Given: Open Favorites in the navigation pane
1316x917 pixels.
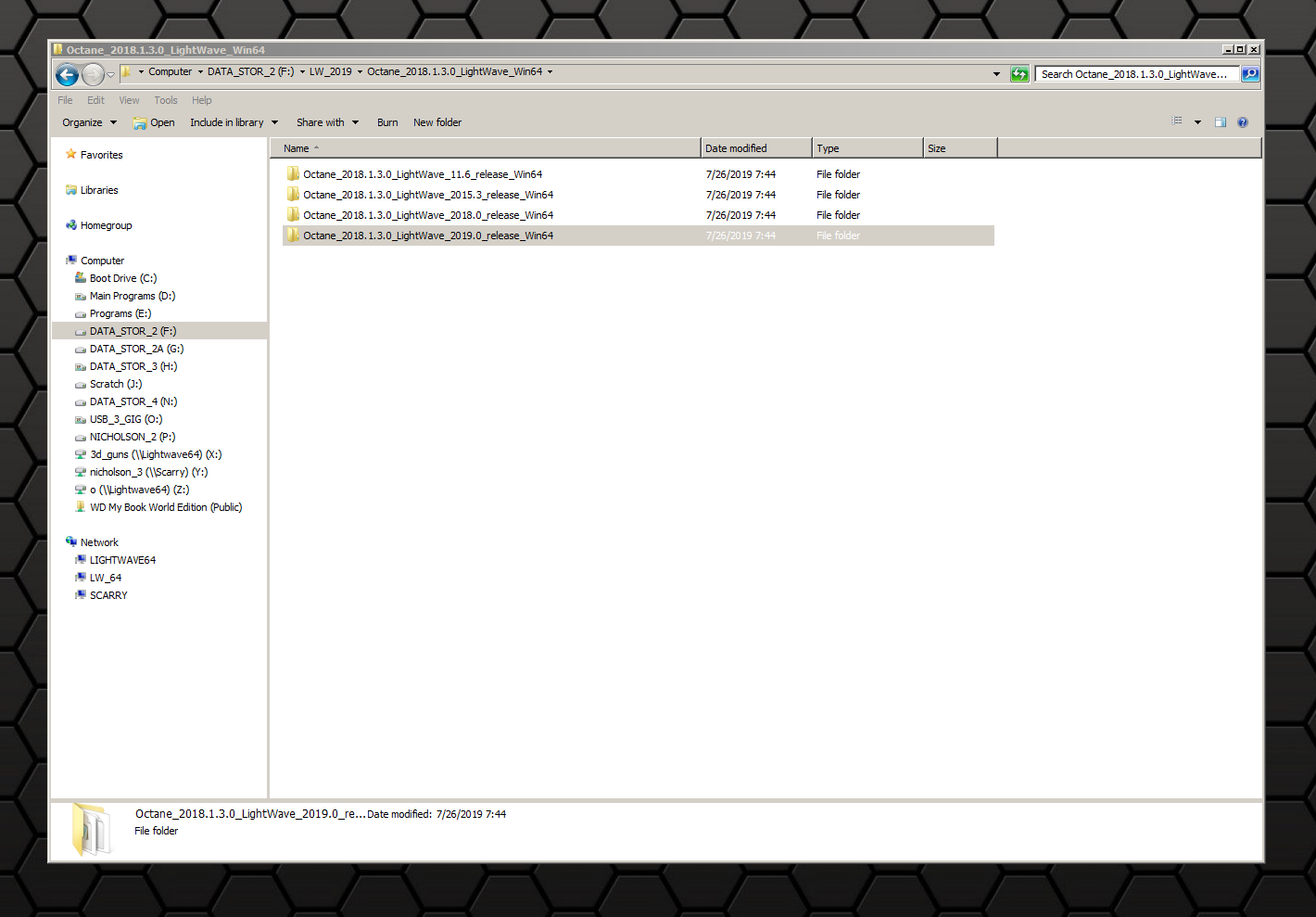Looking at the screenshot, I should point(101,155).
